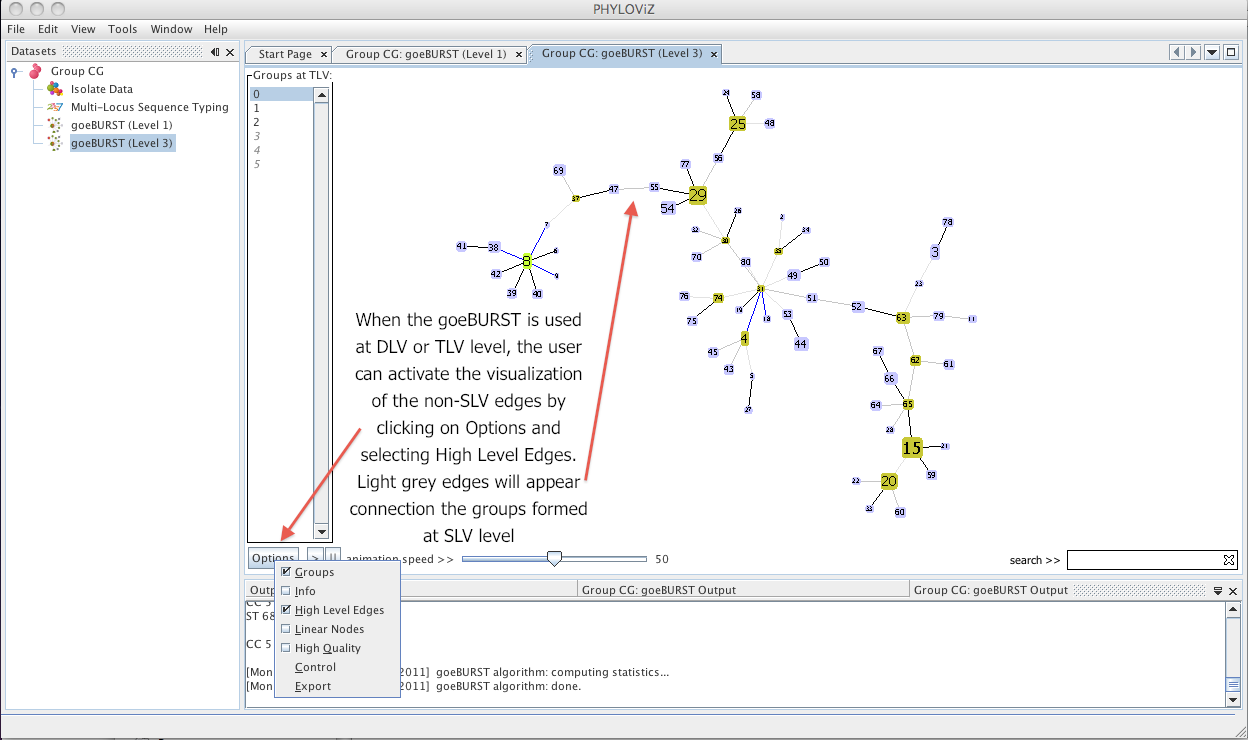The height and width of the screenshot is (740, 1248).
Task: Select node 4 in the graph
Action: [744, 338]
